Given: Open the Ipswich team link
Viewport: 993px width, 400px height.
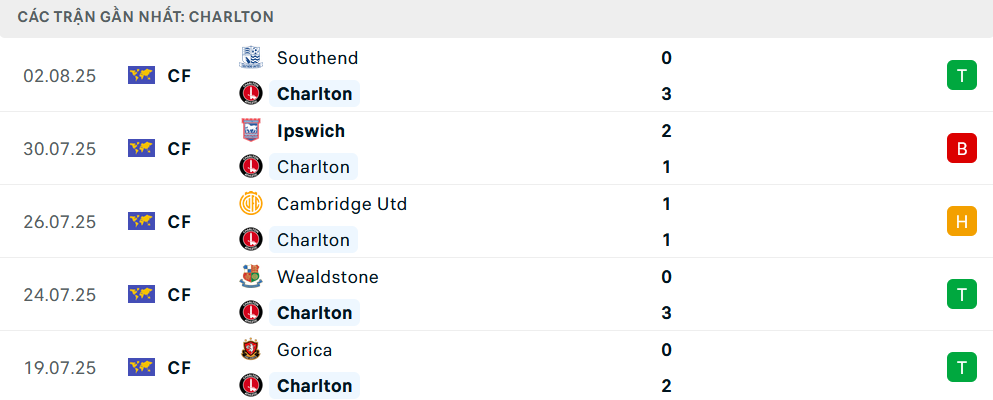Looking at the screenshot, I should pyautogui.click(x=311, y=131).
